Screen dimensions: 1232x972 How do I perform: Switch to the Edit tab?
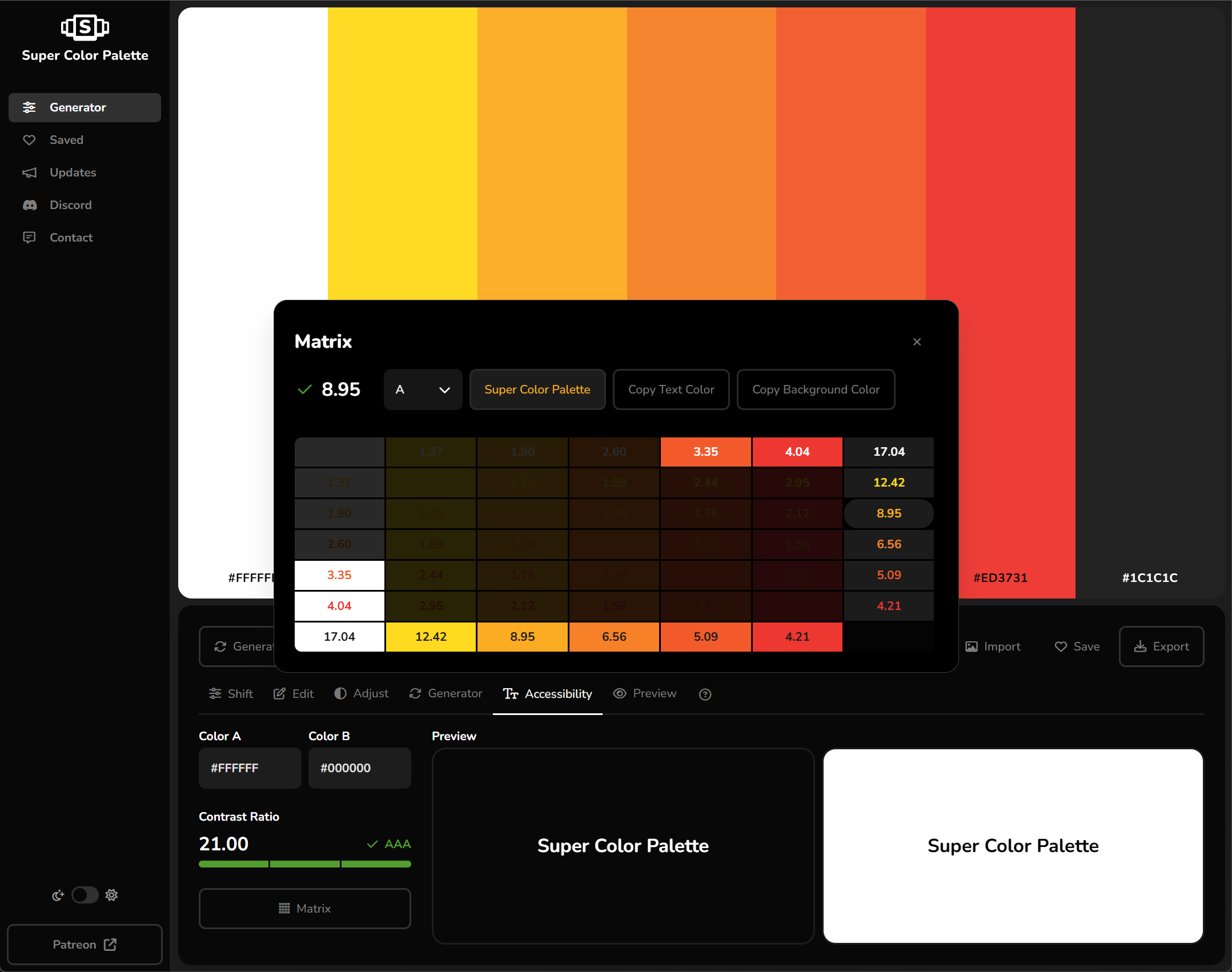(294, 694)
